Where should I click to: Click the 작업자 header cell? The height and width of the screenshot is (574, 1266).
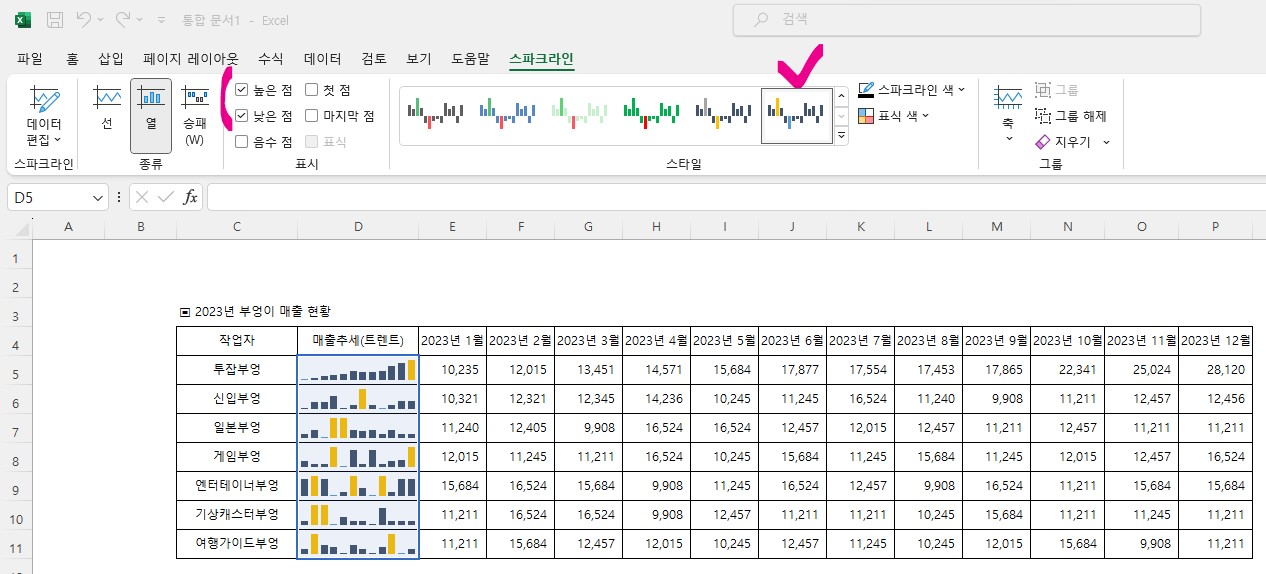[237, 340]
